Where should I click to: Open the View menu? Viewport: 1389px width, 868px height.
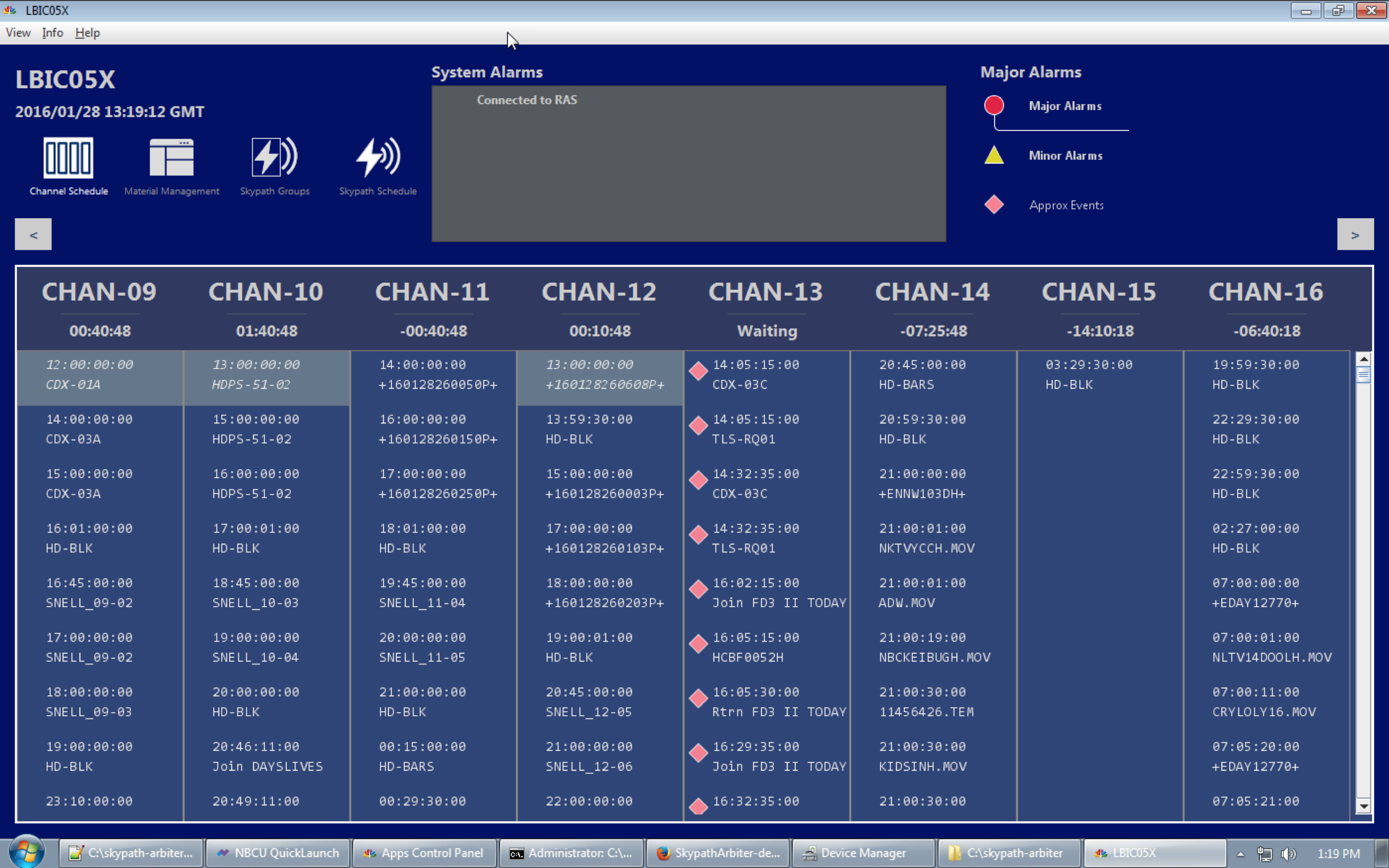(x=18, y=32)
